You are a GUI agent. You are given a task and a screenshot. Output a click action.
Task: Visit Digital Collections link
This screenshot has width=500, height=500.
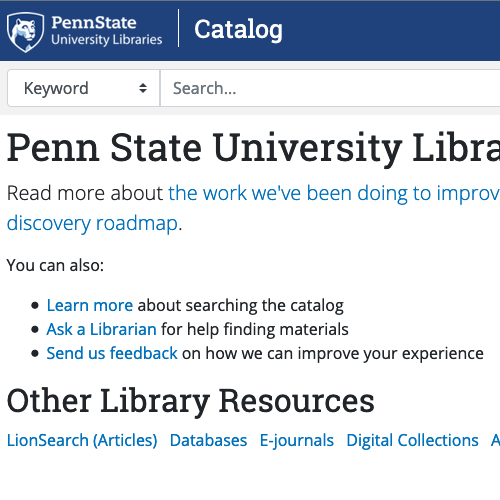[x=412, y=440]
